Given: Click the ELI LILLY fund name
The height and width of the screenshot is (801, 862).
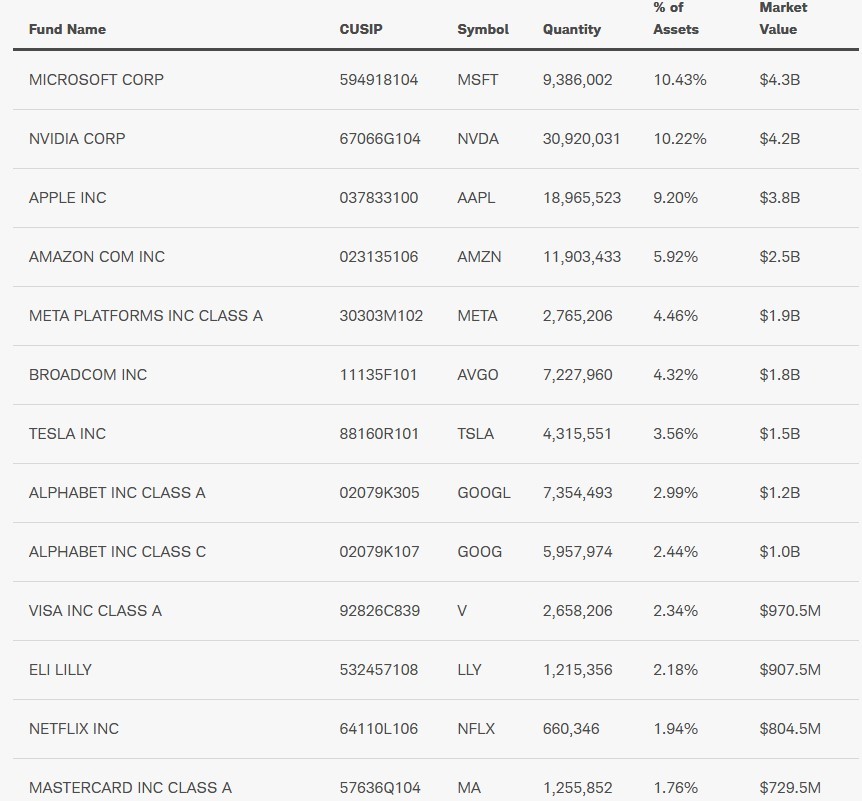Looking at the screenshot, I should (x=60, y=669).
